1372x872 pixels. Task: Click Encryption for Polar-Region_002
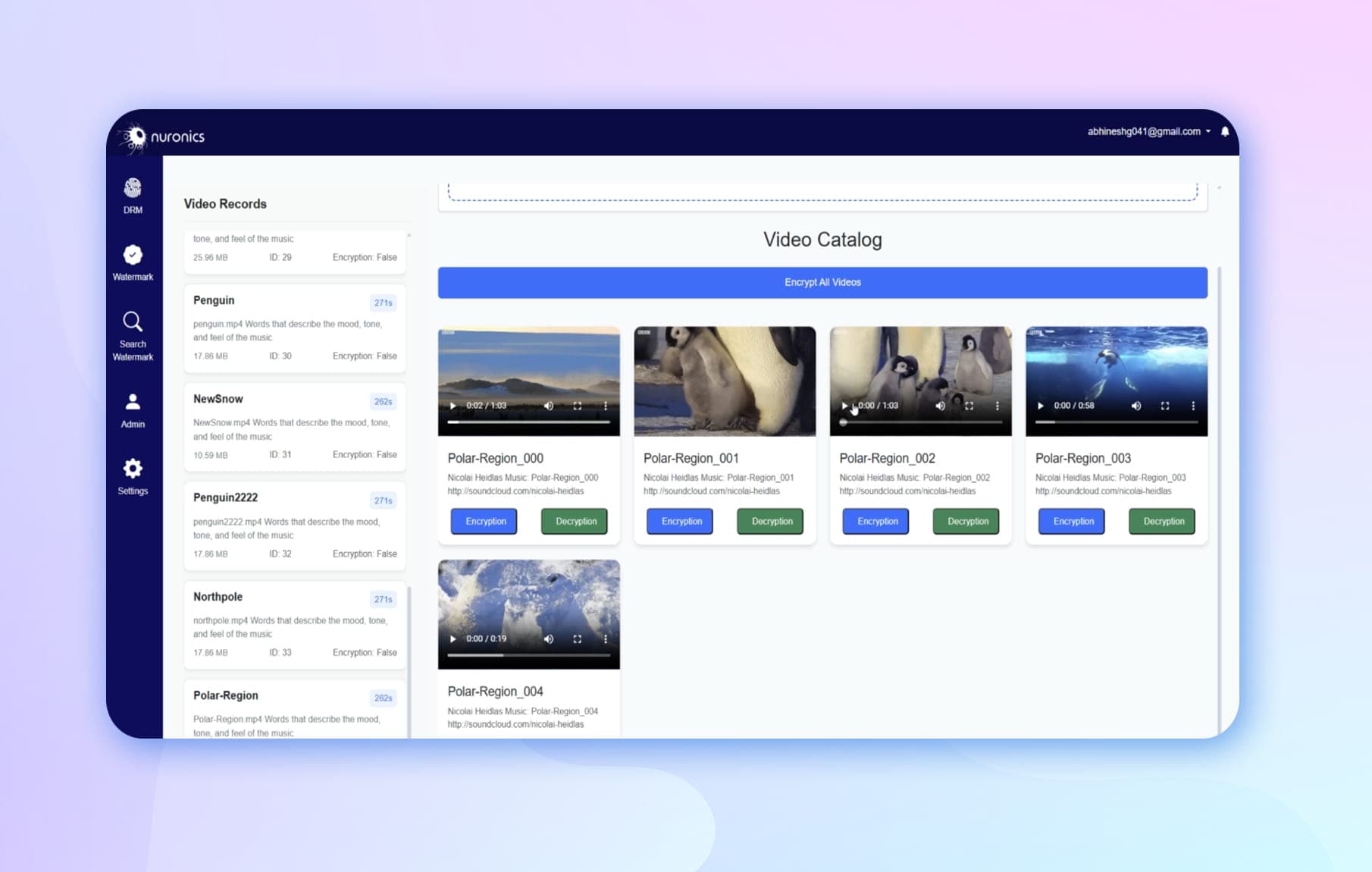tap(877, 521)
